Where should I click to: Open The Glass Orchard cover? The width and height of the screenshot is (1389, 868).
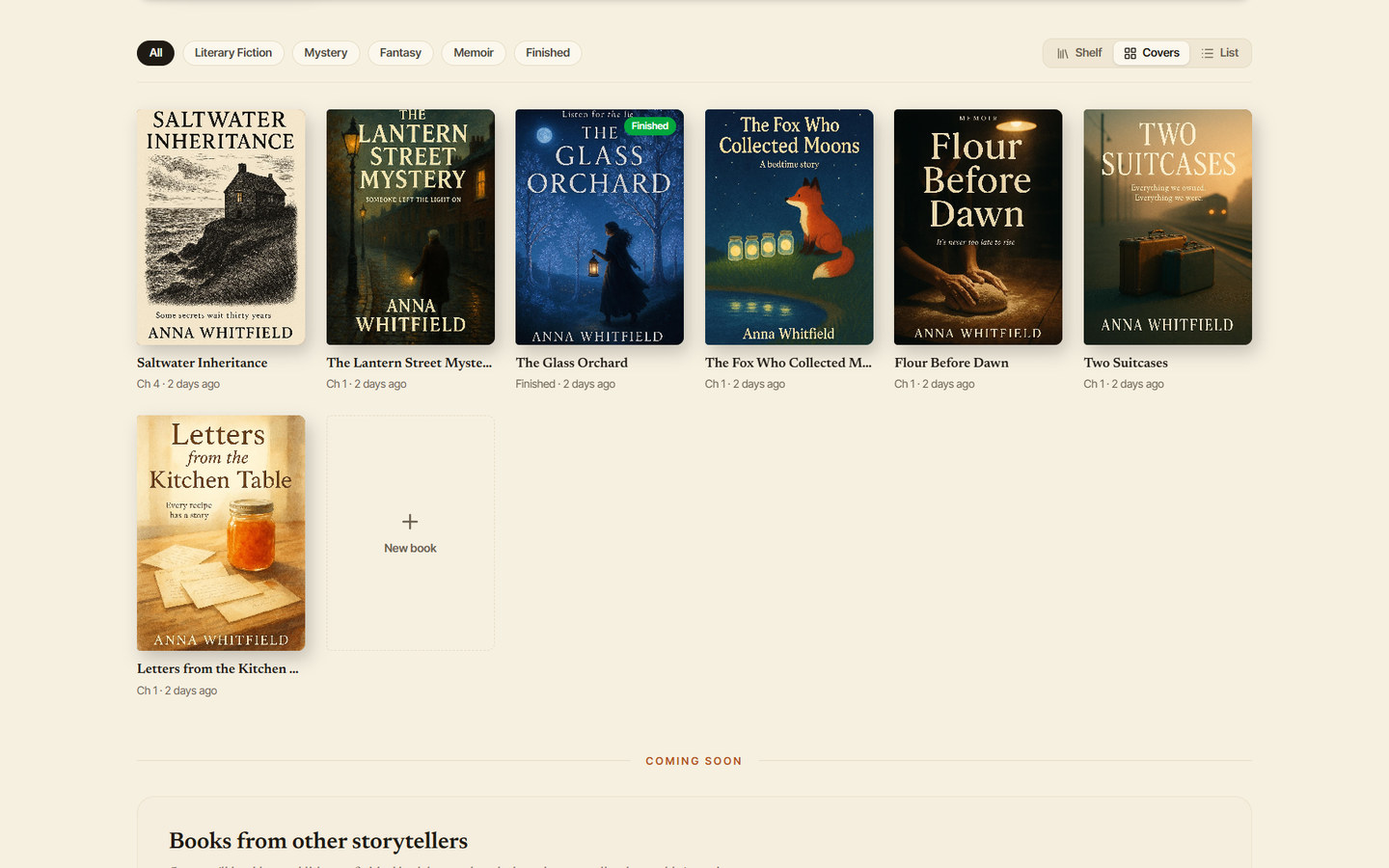coord(599,227)
